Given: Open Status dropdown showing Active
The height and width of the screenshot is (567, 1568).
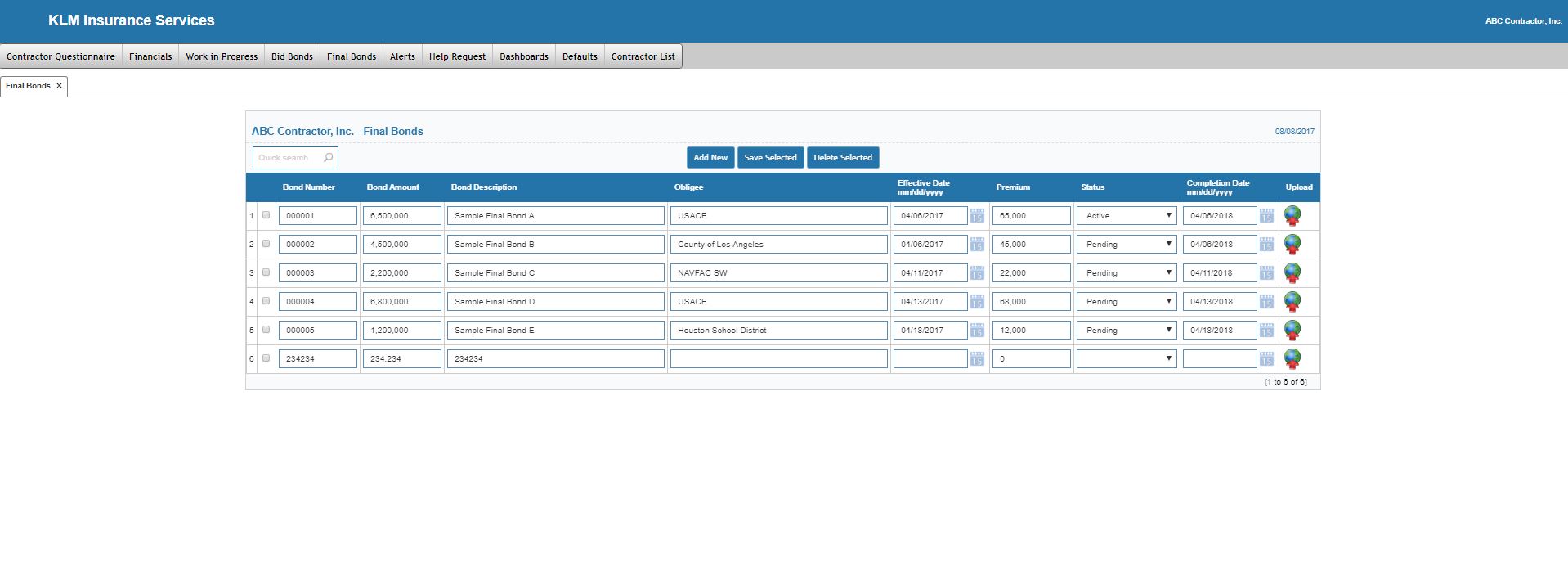Looking at the screenshot, I should [1126, 216].
